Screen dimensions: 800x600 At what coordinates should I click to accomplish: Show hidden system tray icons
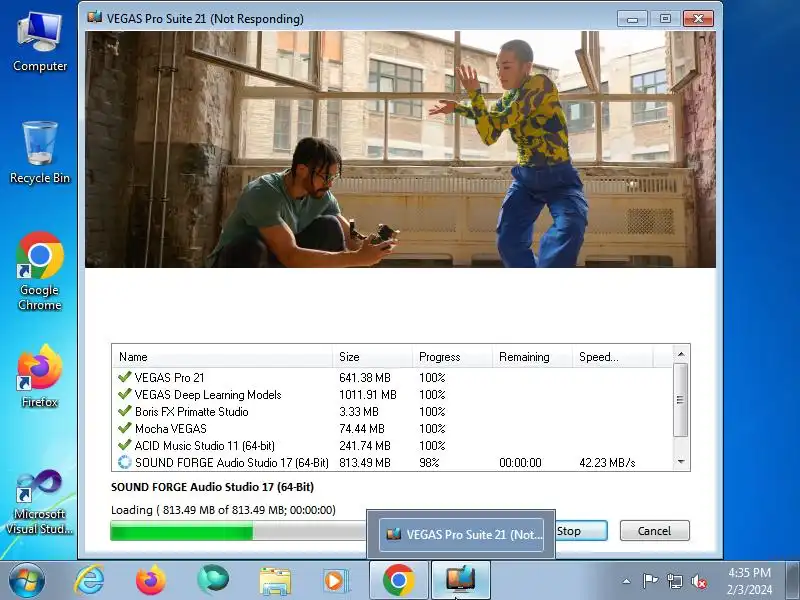click(x=626, y=581)
